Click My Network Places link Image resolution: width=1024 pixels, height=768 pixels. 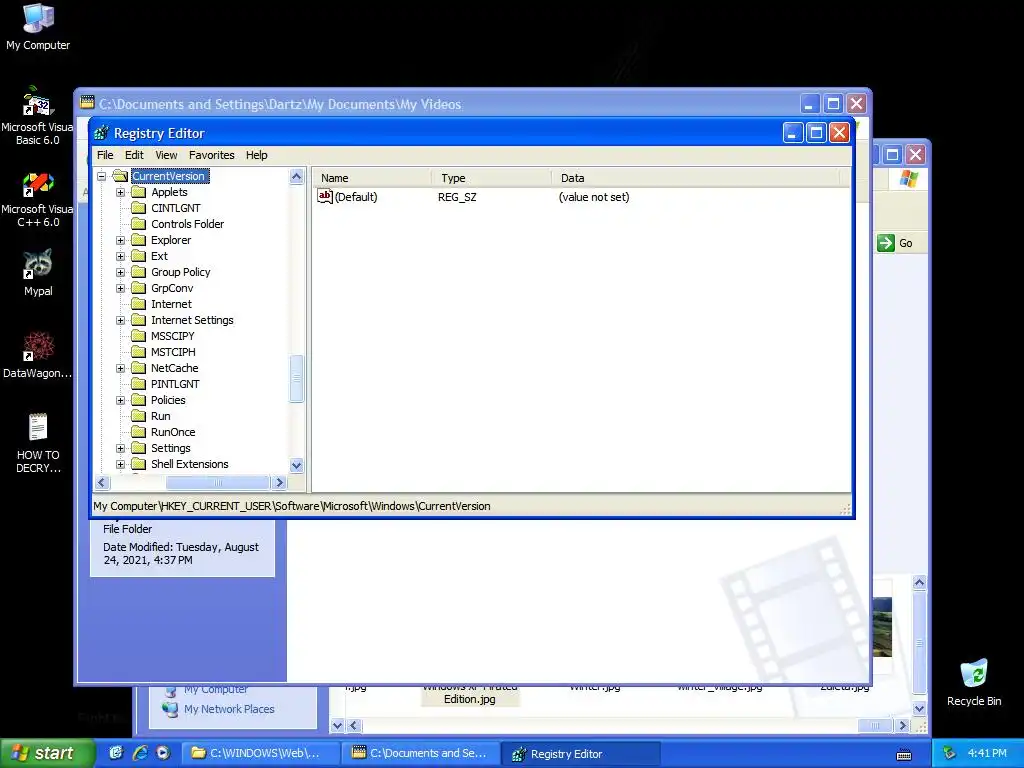tap(229, 709)
